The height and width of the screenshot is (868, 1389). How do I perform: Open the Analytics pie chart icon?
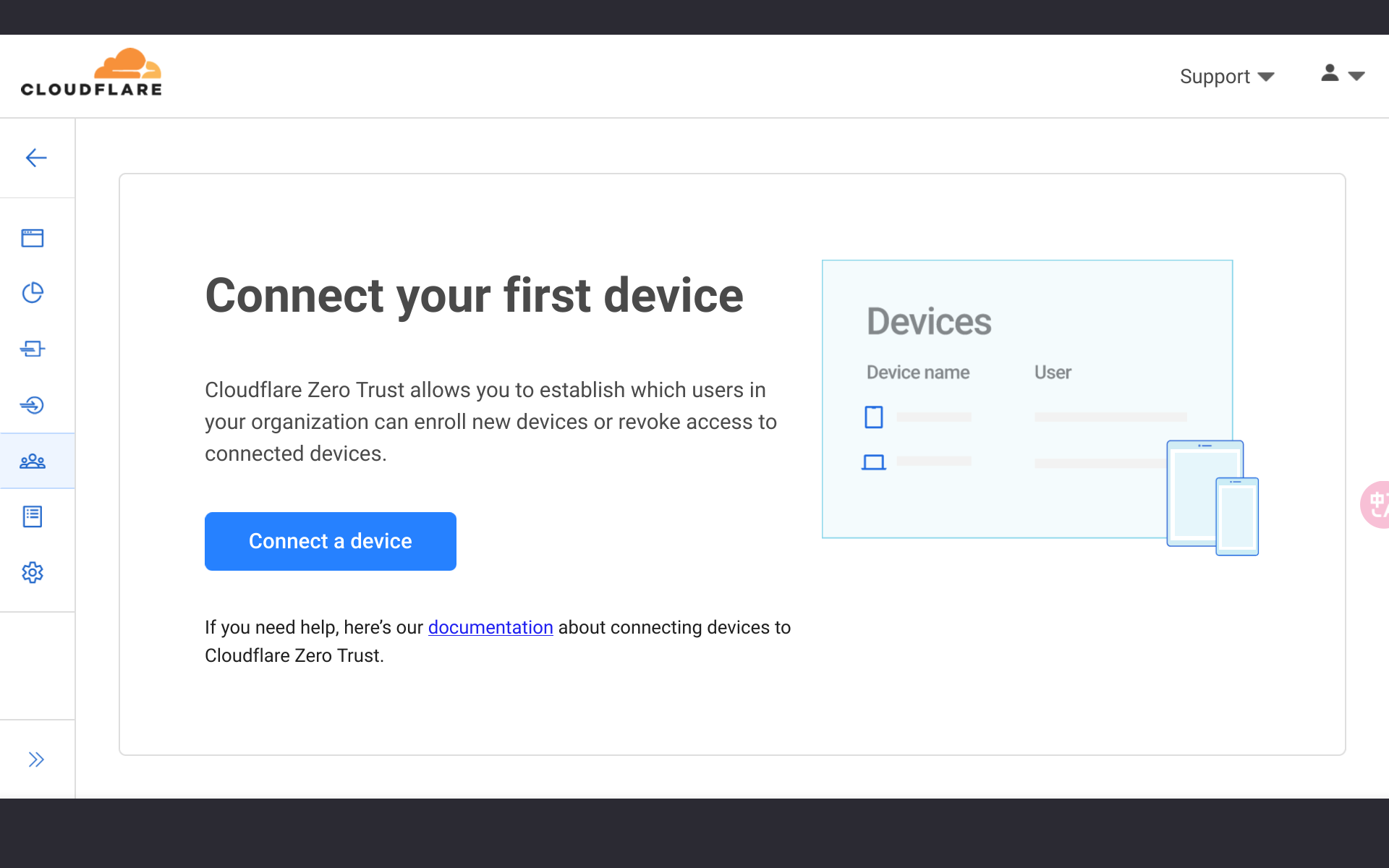click(x=33, y=293)
